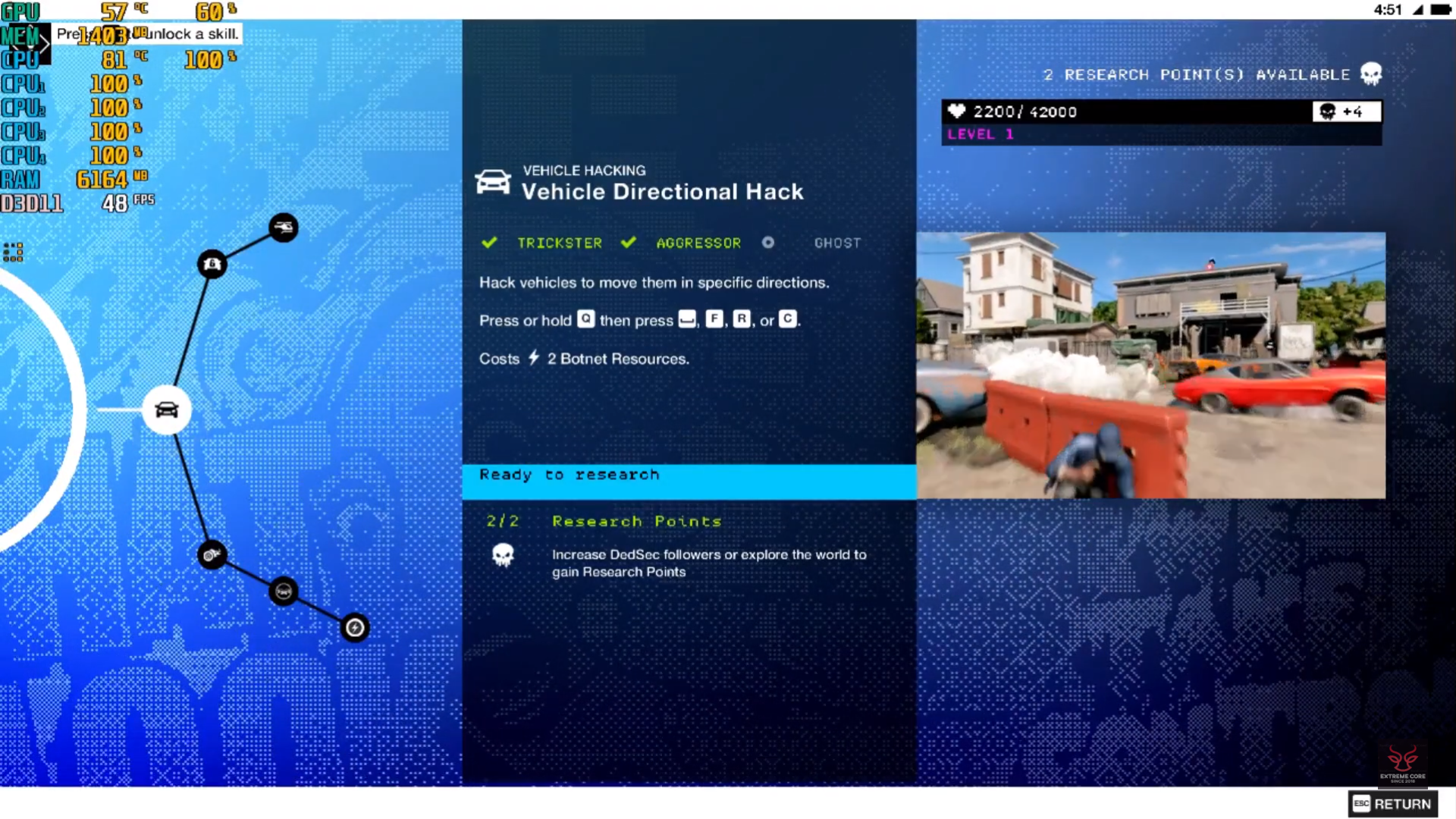Click the botnet lightning cost icon

(x=534, y=358)
